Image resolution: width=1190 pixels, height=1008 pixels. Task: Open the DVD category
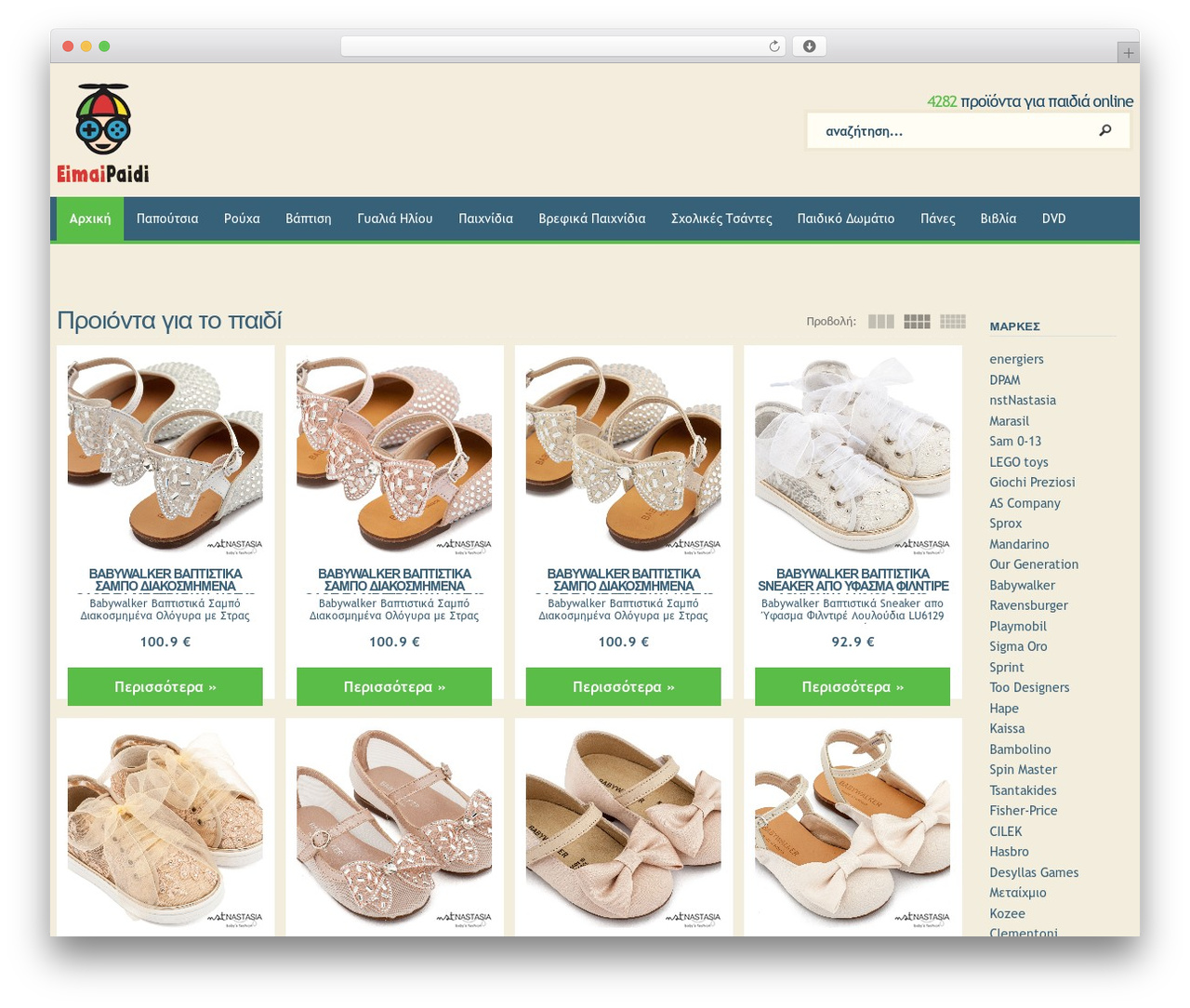(1053, 219)
